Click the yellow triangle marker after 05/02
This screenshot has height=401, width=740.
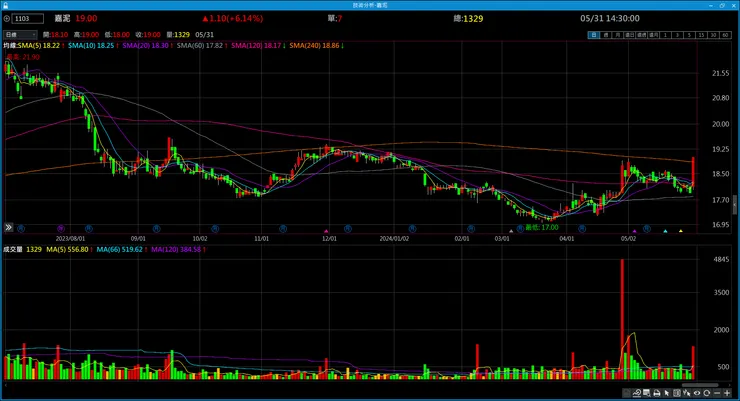click(681, 231)
